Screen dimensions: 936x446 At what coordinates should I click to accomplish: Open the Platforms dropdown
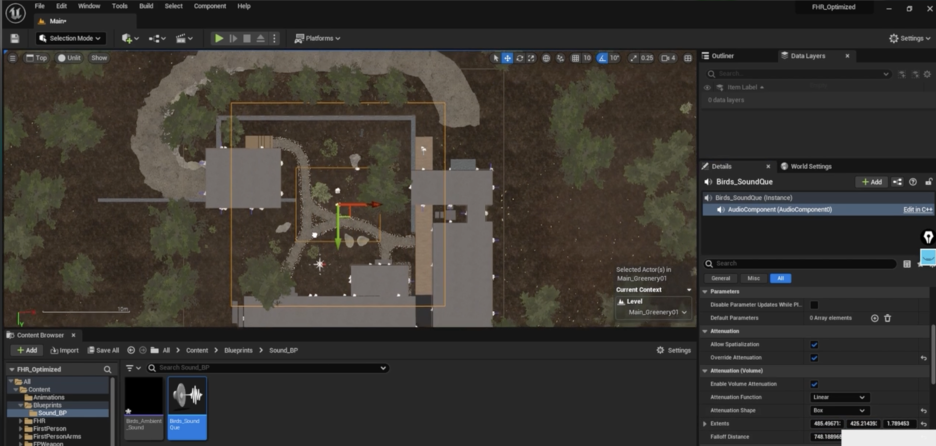[318, 38]
